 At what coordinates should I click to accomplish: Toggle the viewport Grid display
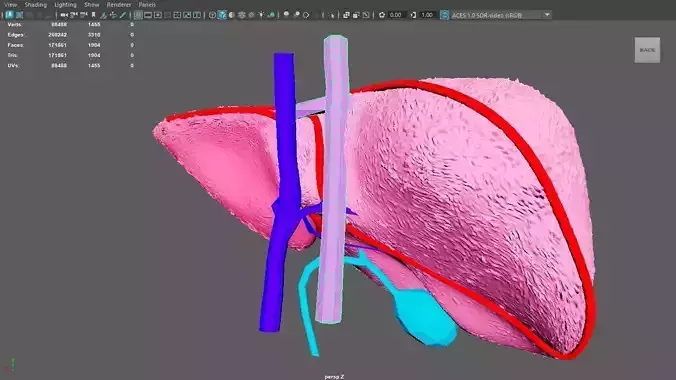coord(138,15)
